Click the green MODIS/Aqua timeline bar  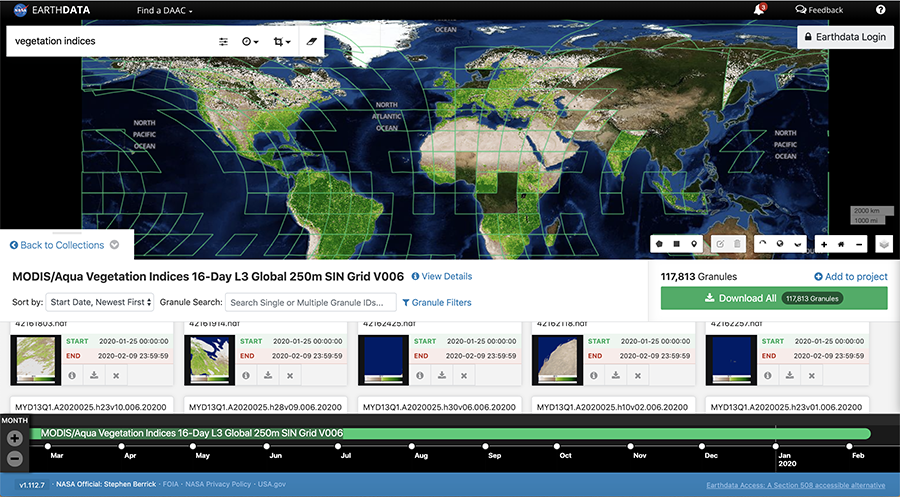(451, 433)
